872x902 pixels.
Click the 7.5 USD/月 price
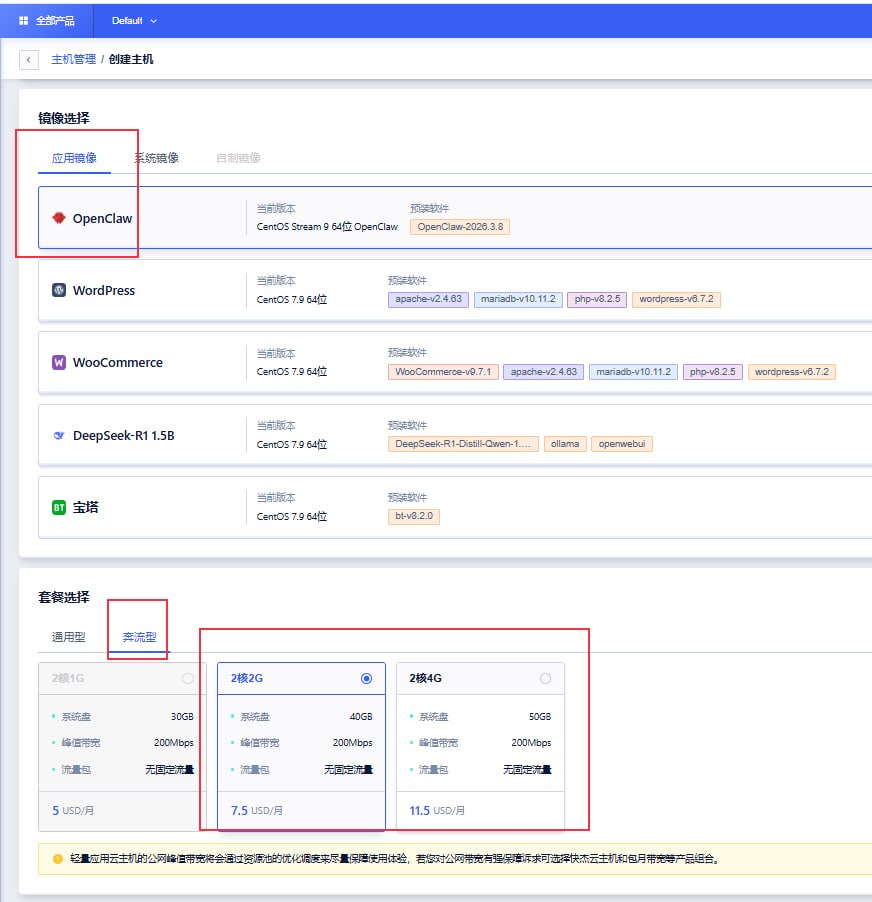click(x=257, y=811)
